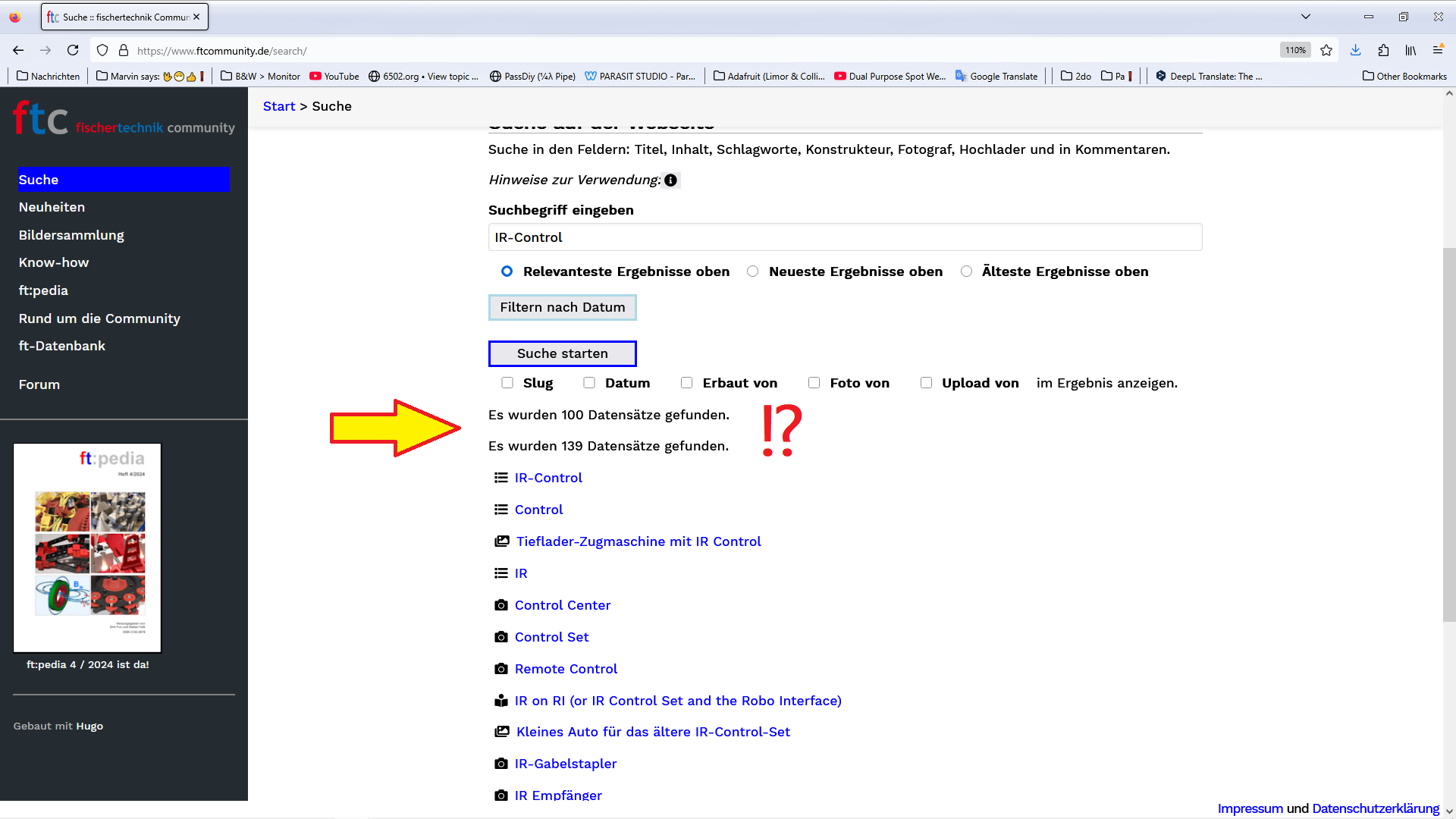1456x819 pixels.
Task: Go to ft:pedia in the sidebar
Action: coord(43,290)
